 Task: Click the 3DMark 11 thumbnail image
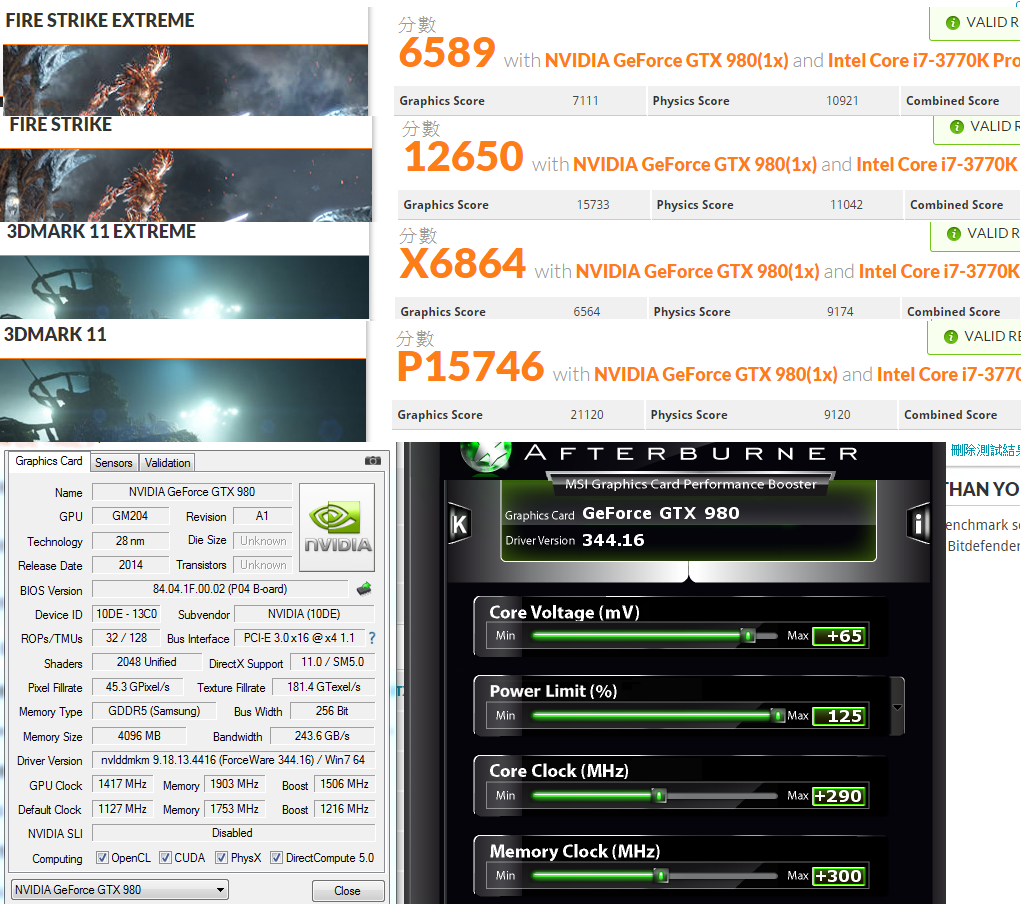coord(183,400)
